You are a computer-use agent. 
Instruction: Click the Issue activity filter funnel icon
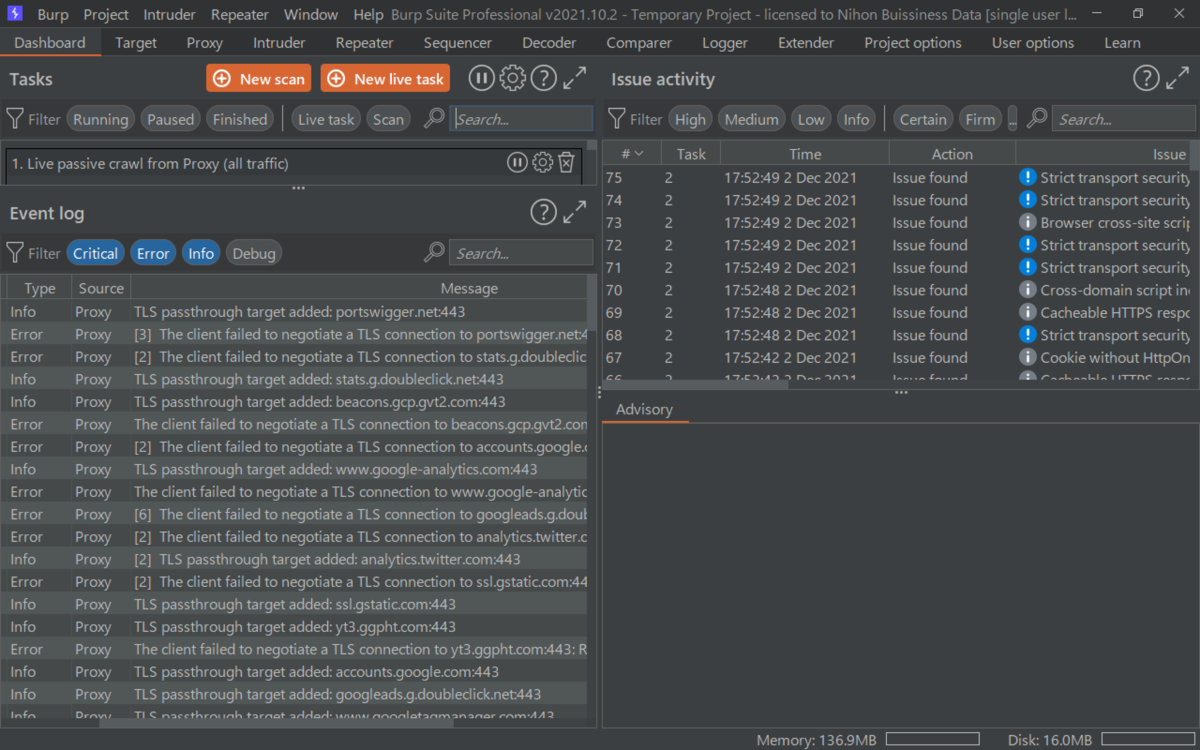click(x=617, y=119)
